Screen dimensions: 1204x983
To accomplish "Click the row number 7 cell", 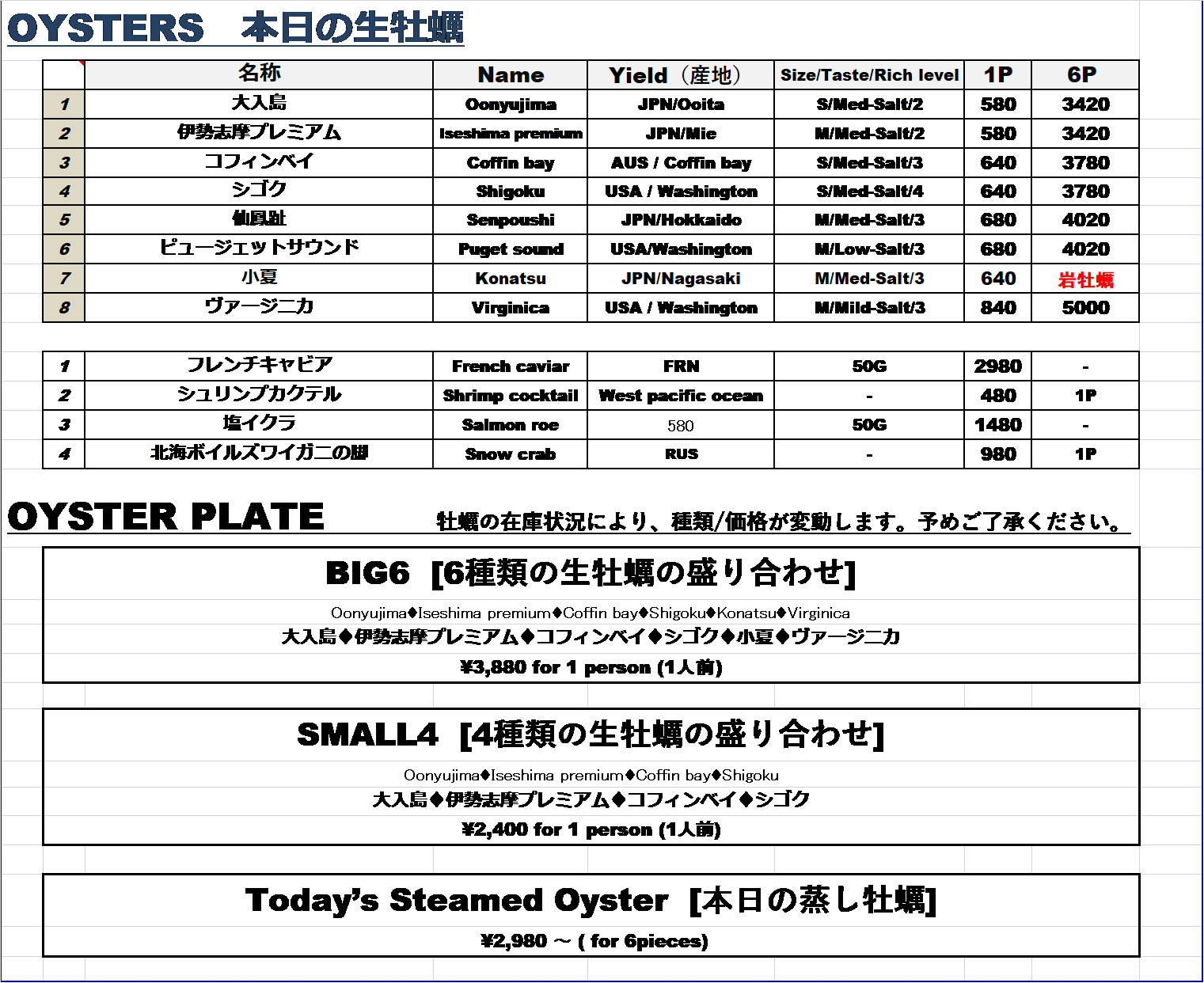I will (64, 279).
